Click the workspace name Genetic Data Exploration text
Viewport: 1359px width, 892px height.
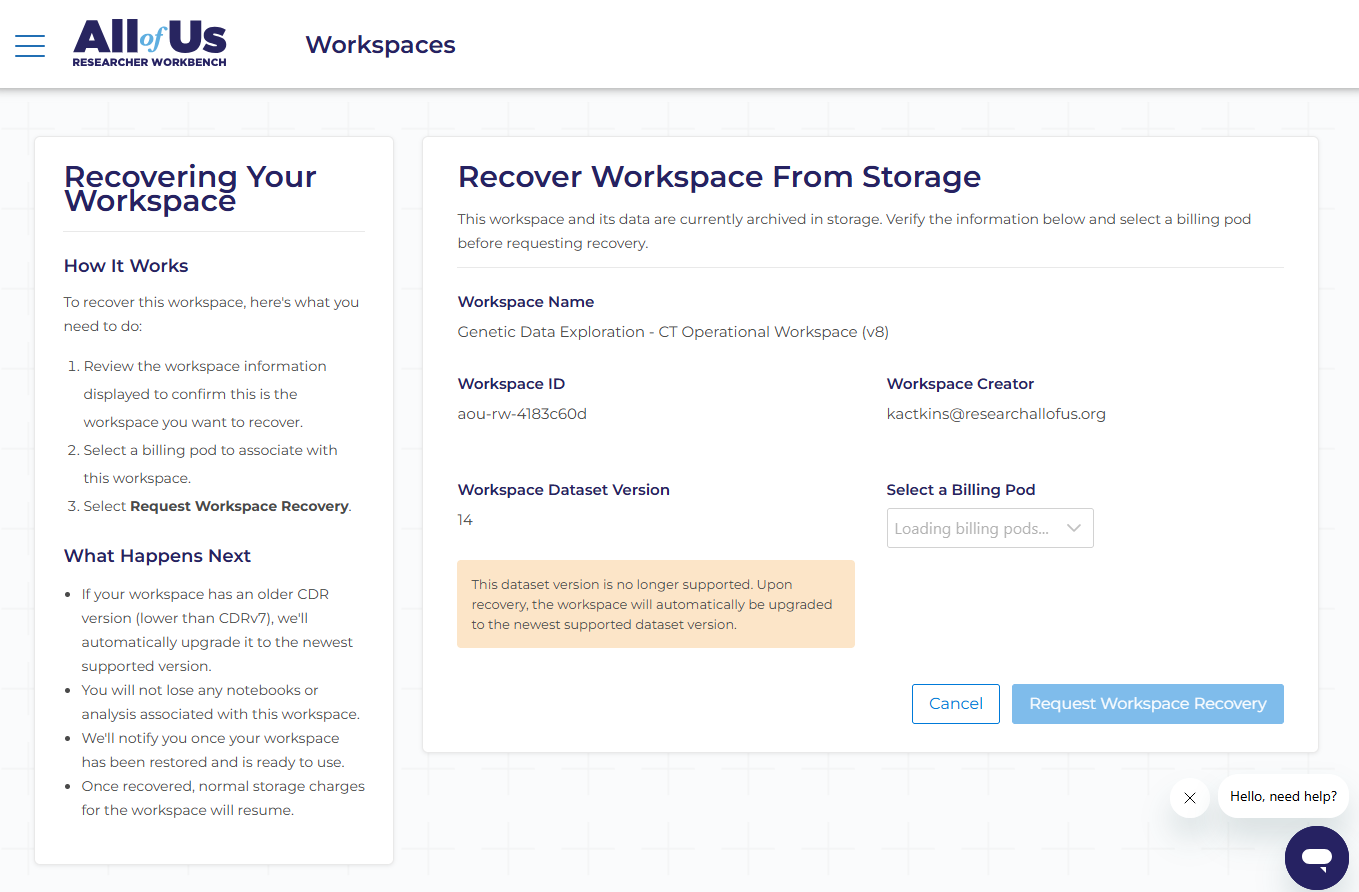[x=673, y=332]
